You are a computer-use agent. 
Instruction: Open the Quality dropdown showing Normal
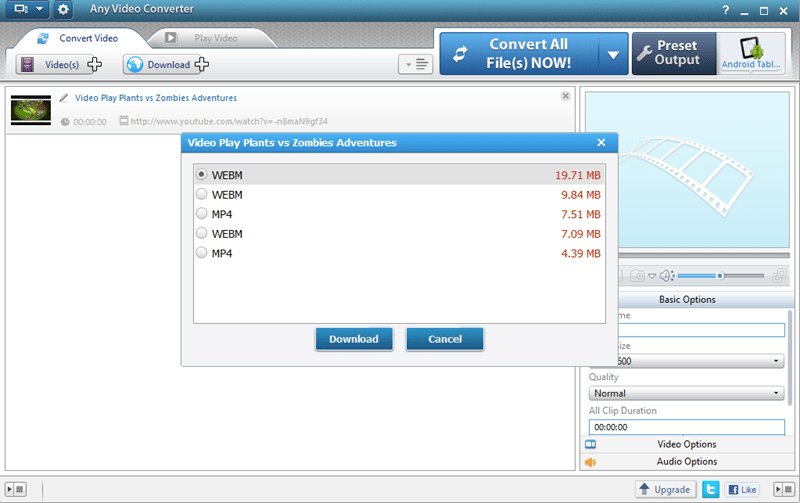[686, 393]
